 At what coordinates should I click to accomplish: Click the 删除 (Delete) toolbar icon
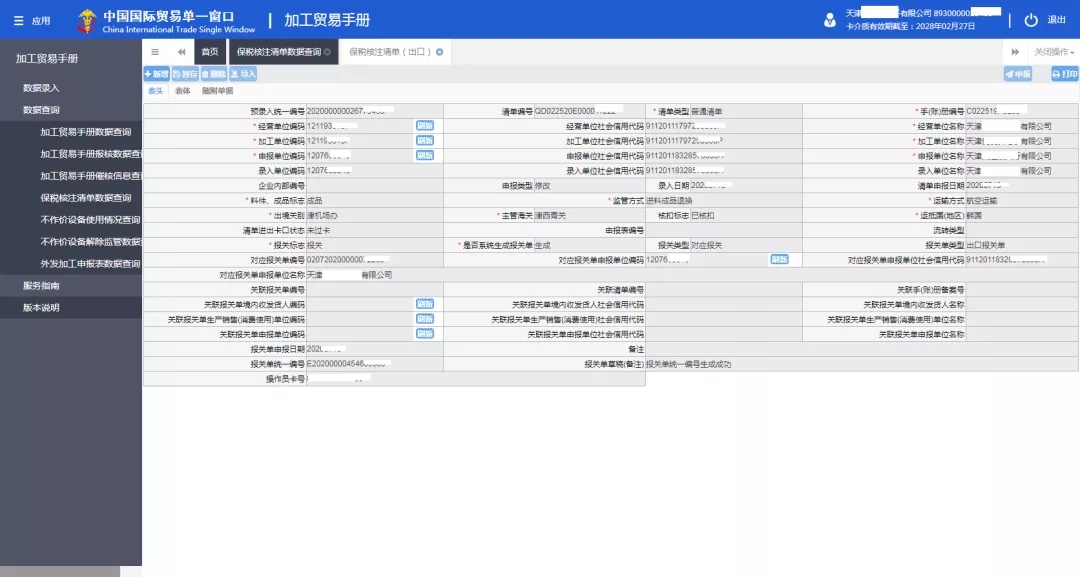[x=215, y=73]
